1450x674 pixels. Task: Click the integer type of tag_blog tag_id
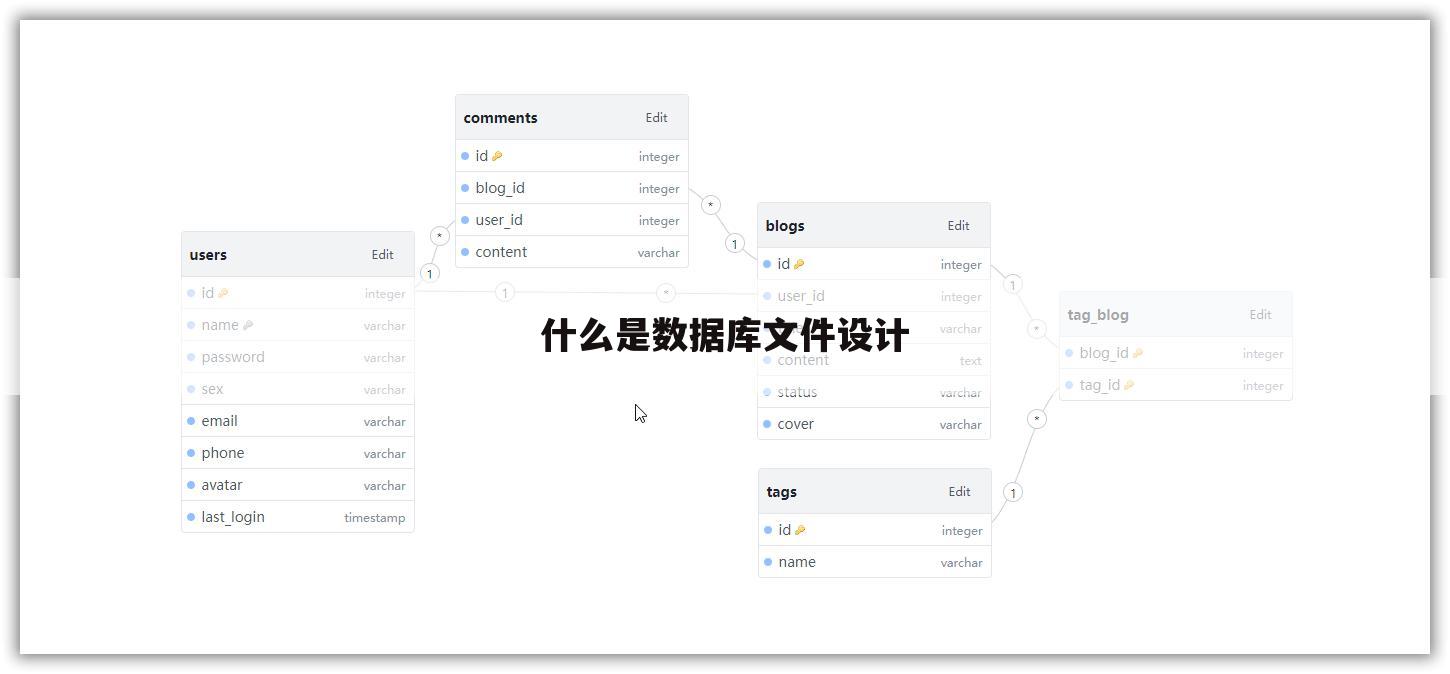1263,386
